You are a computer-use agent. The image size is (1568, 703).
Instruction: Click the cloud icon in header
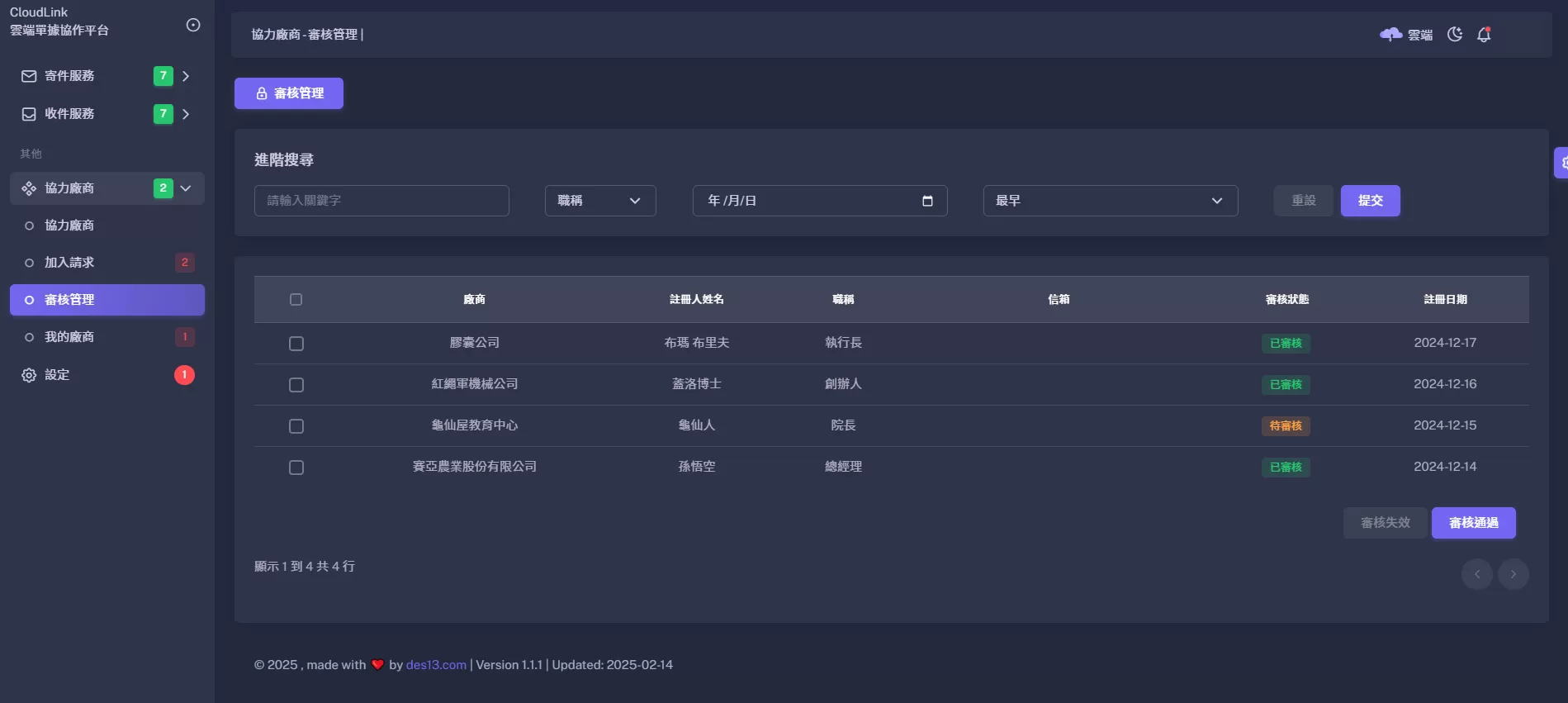(1391, 34)
